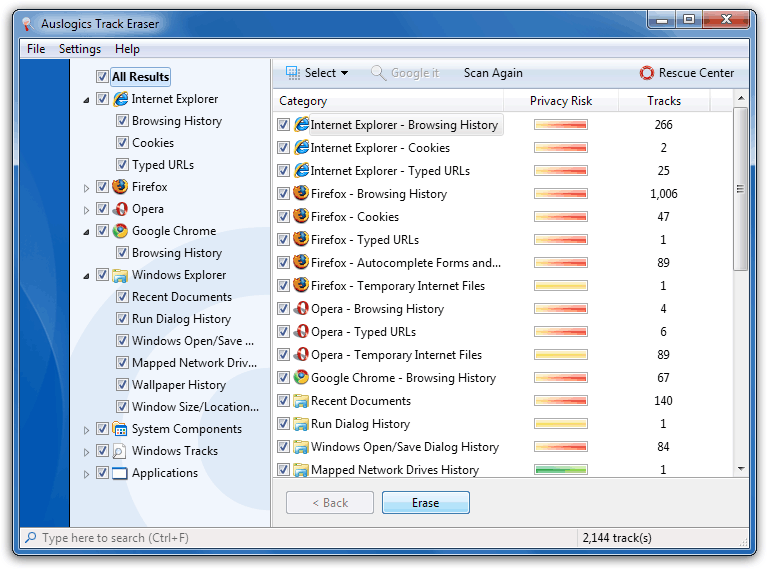Screen dimensions: 767x569
Task: Click the folder icon beside Run Dialog History row
Action: coord(301,424)
